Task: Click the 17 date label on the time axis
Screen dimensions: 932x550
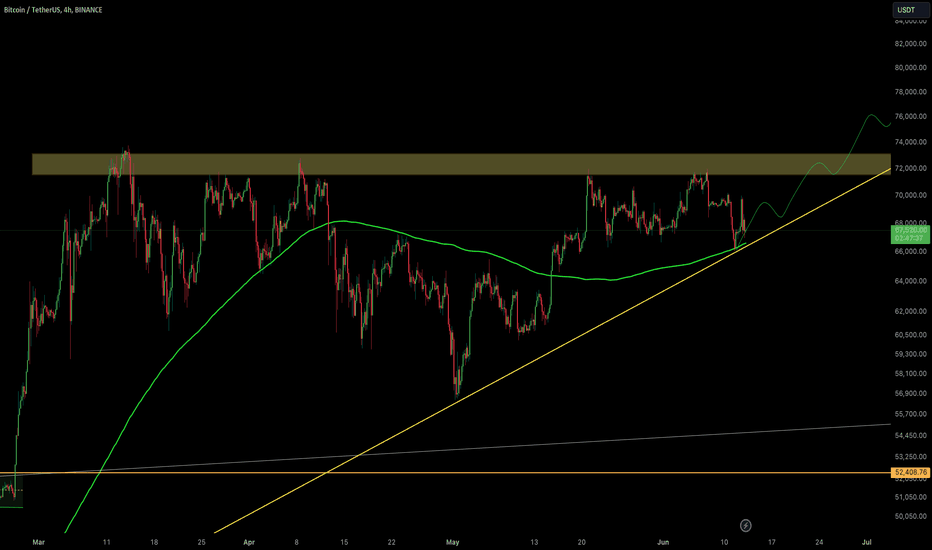Action: pyautogui.click(x=772, y=542)
